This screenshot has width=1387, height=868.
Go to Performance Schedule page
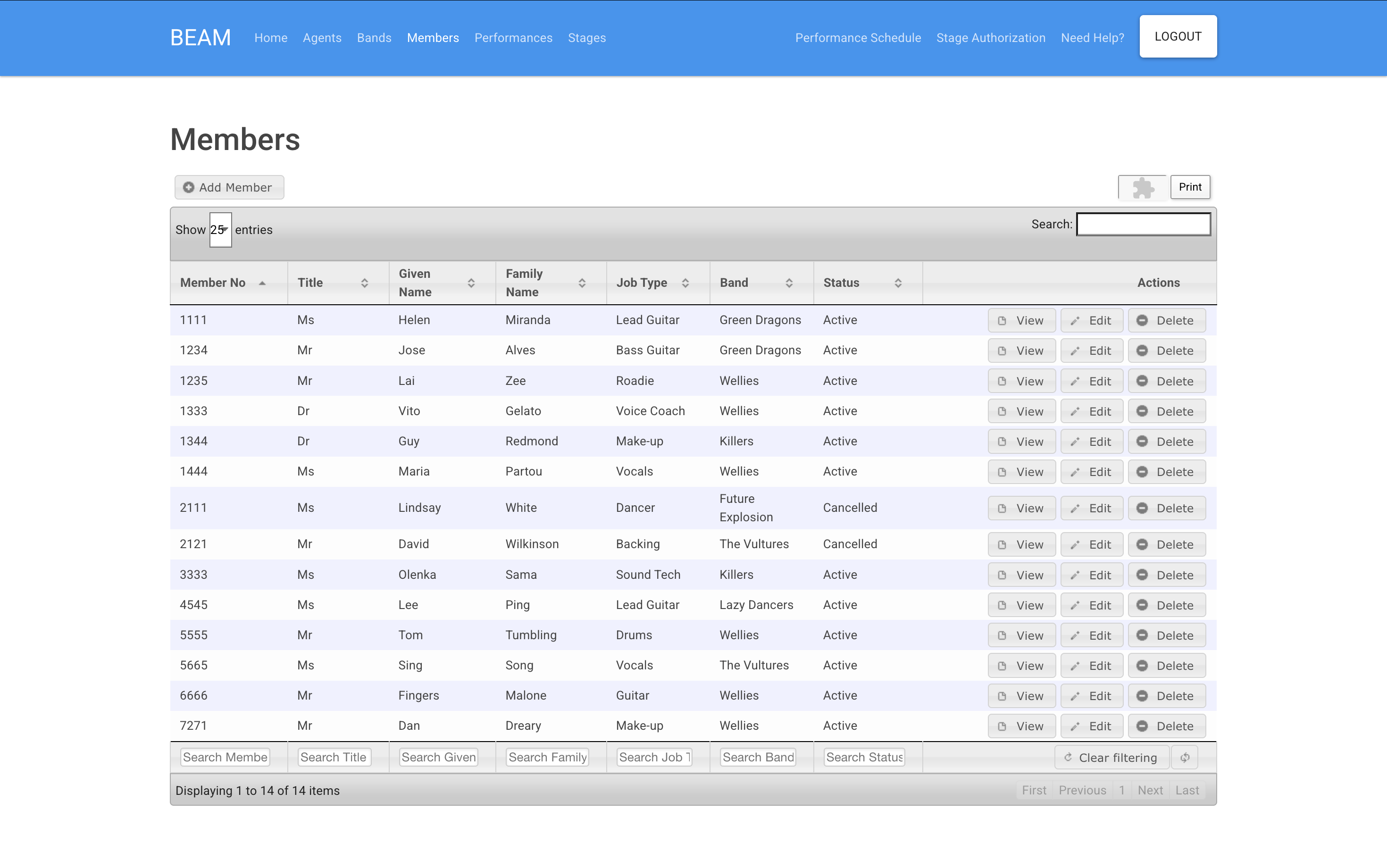coord(858,38)
